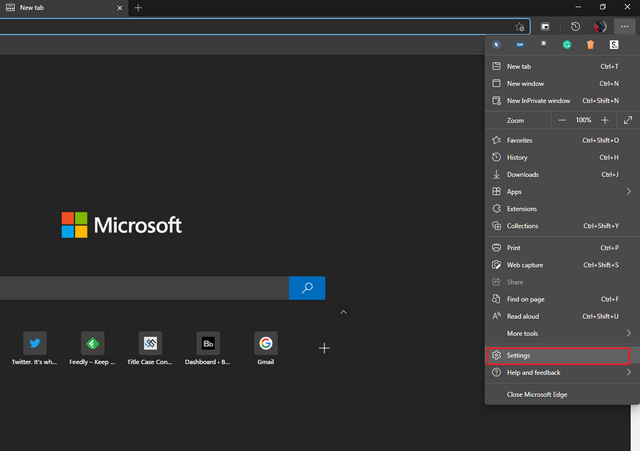Collapse the quick links section chevron
This screenshot has height=451, width=640.
coord(343,312)
